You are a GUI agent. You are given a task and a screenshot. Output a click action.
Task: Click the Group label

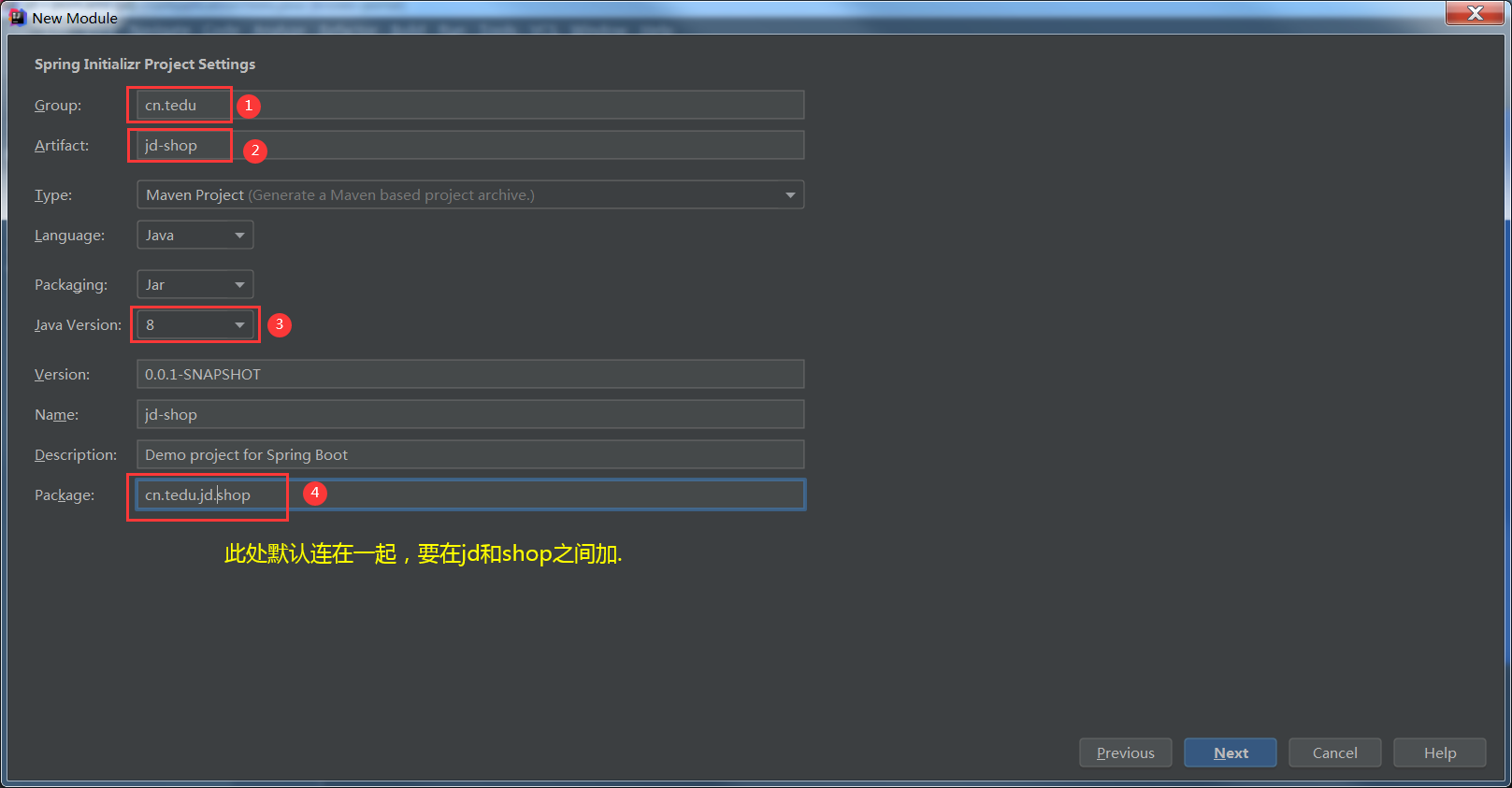click(x=58, y=105)
